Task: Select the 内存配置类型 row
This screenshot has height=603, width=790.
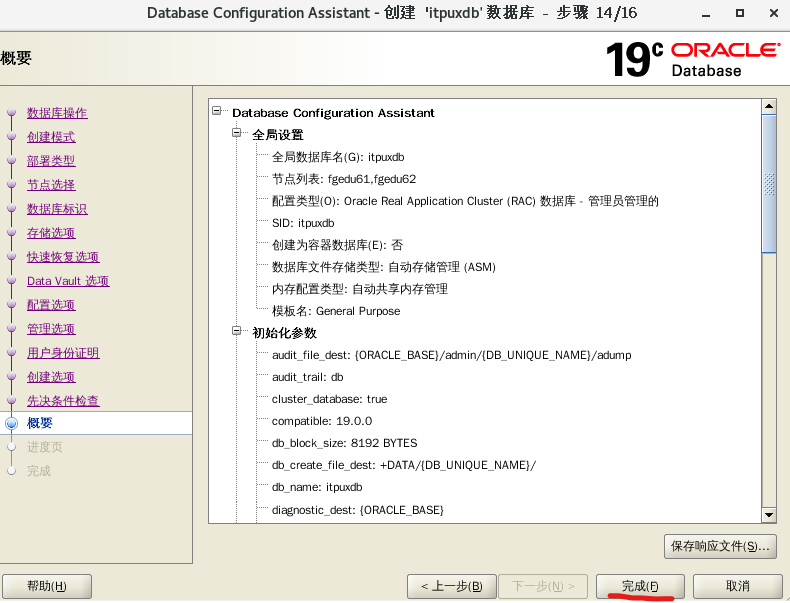Action: pos(360,289)
